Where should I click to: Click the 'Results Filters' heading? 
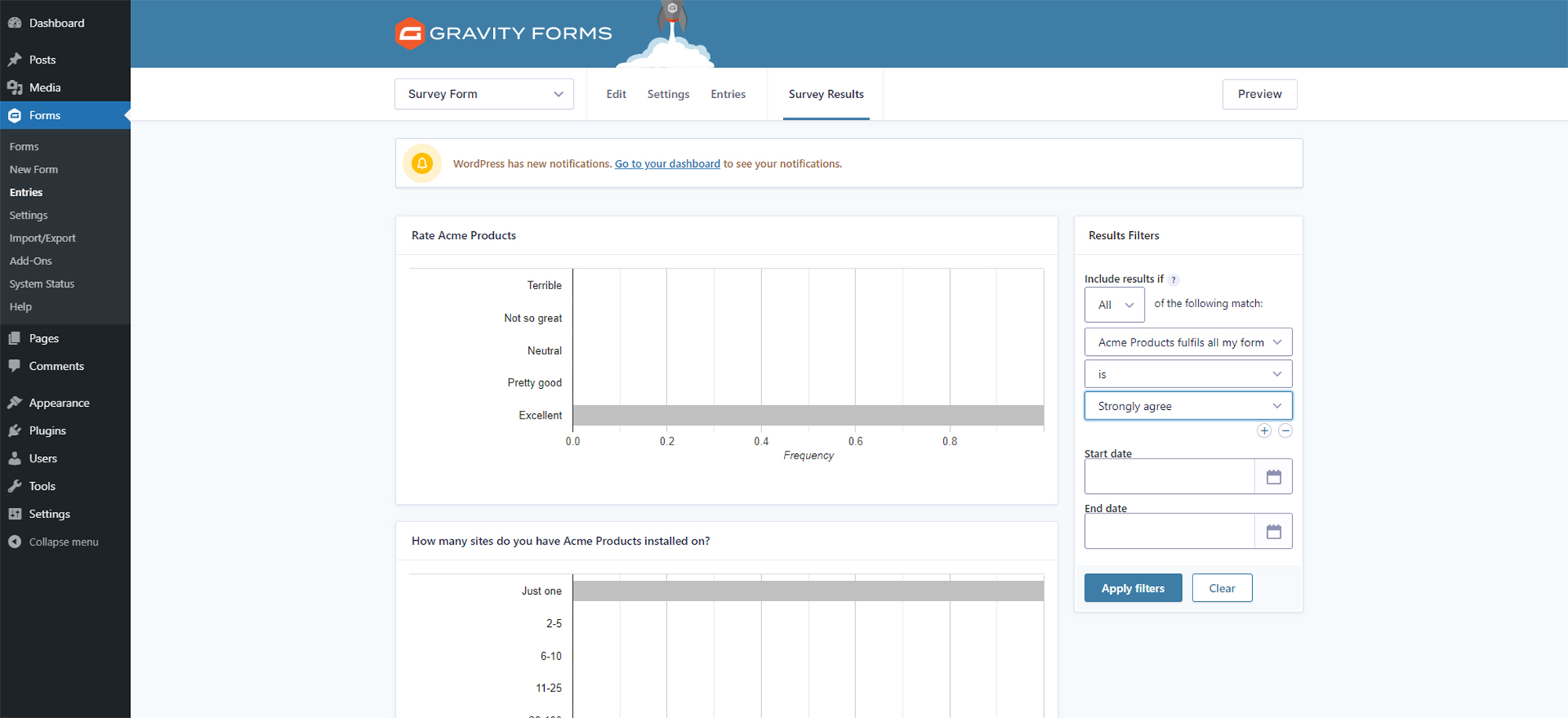1123,235
